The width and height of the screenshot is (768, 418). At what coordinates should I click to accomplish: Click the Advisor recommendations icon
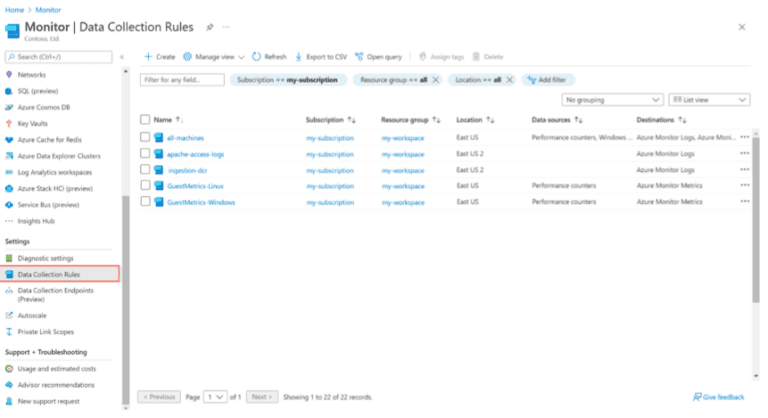click(x=9, y=385)
